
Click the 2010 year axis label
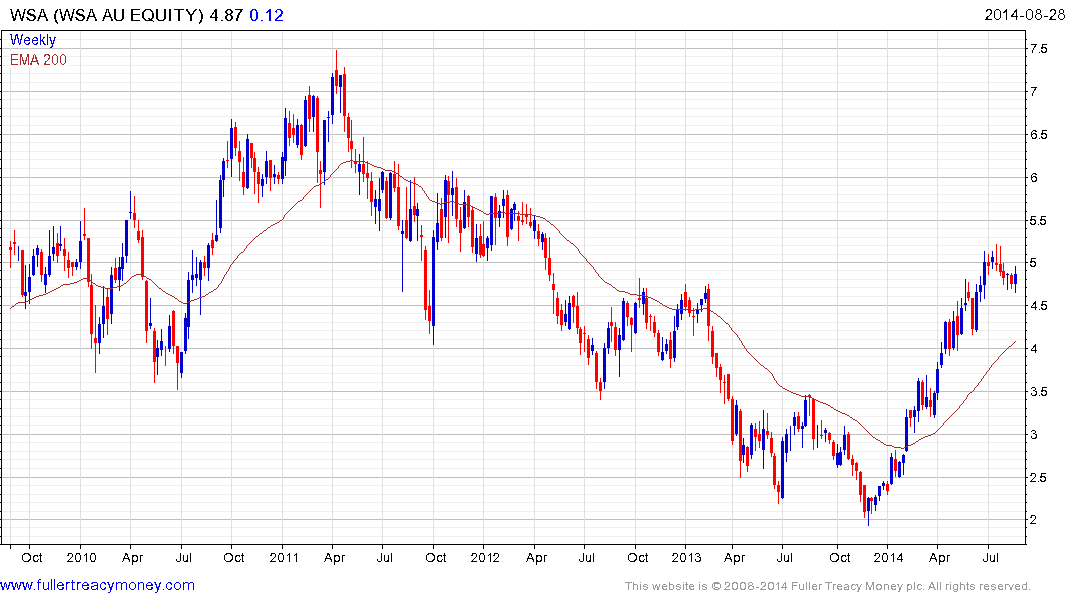81,557
